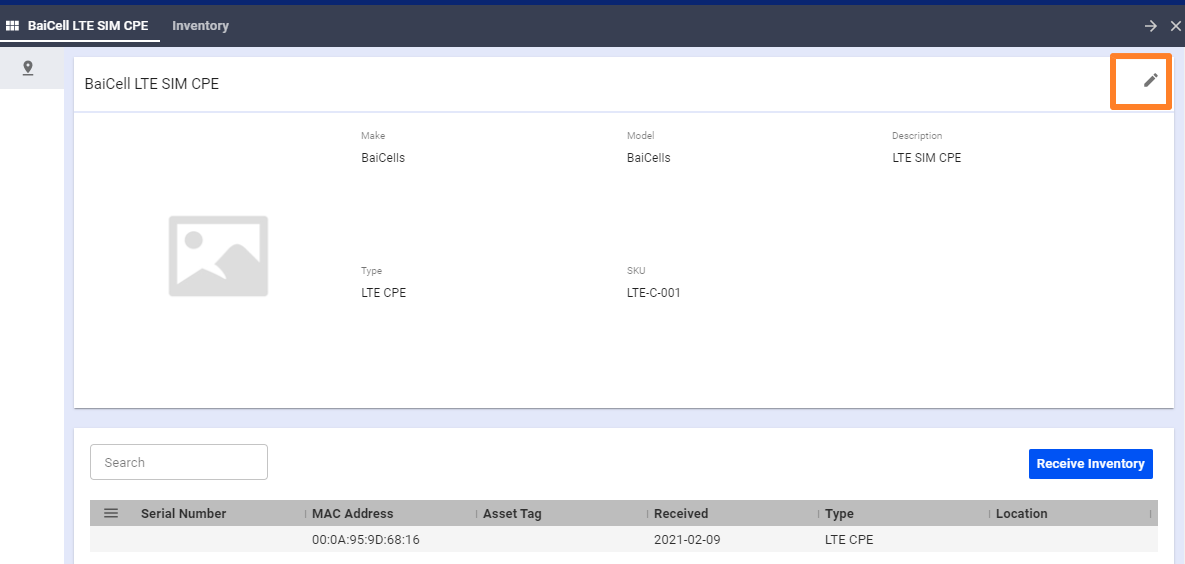Viewport: 1185px width, 564px height.
Task: Click the product image placeholder
Action: [218, 256]
